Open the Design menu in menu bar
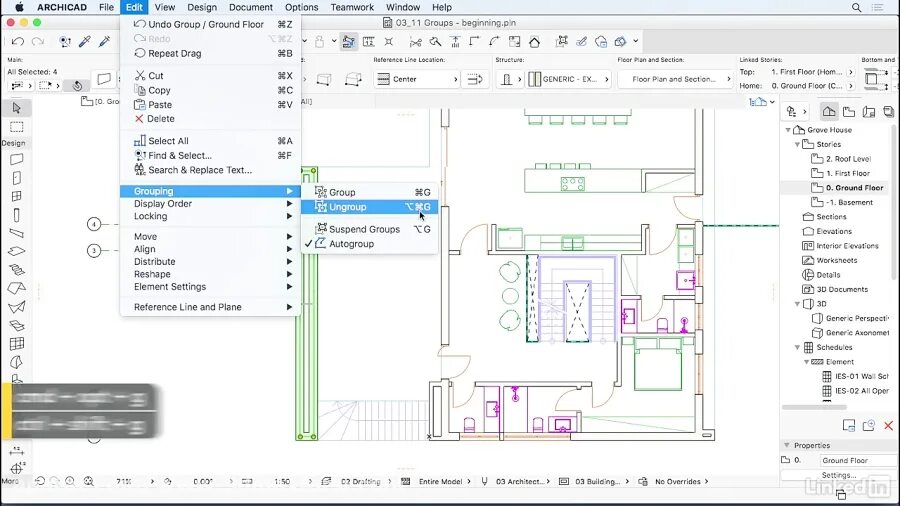900x506 pixels. [x=202, y=7]
